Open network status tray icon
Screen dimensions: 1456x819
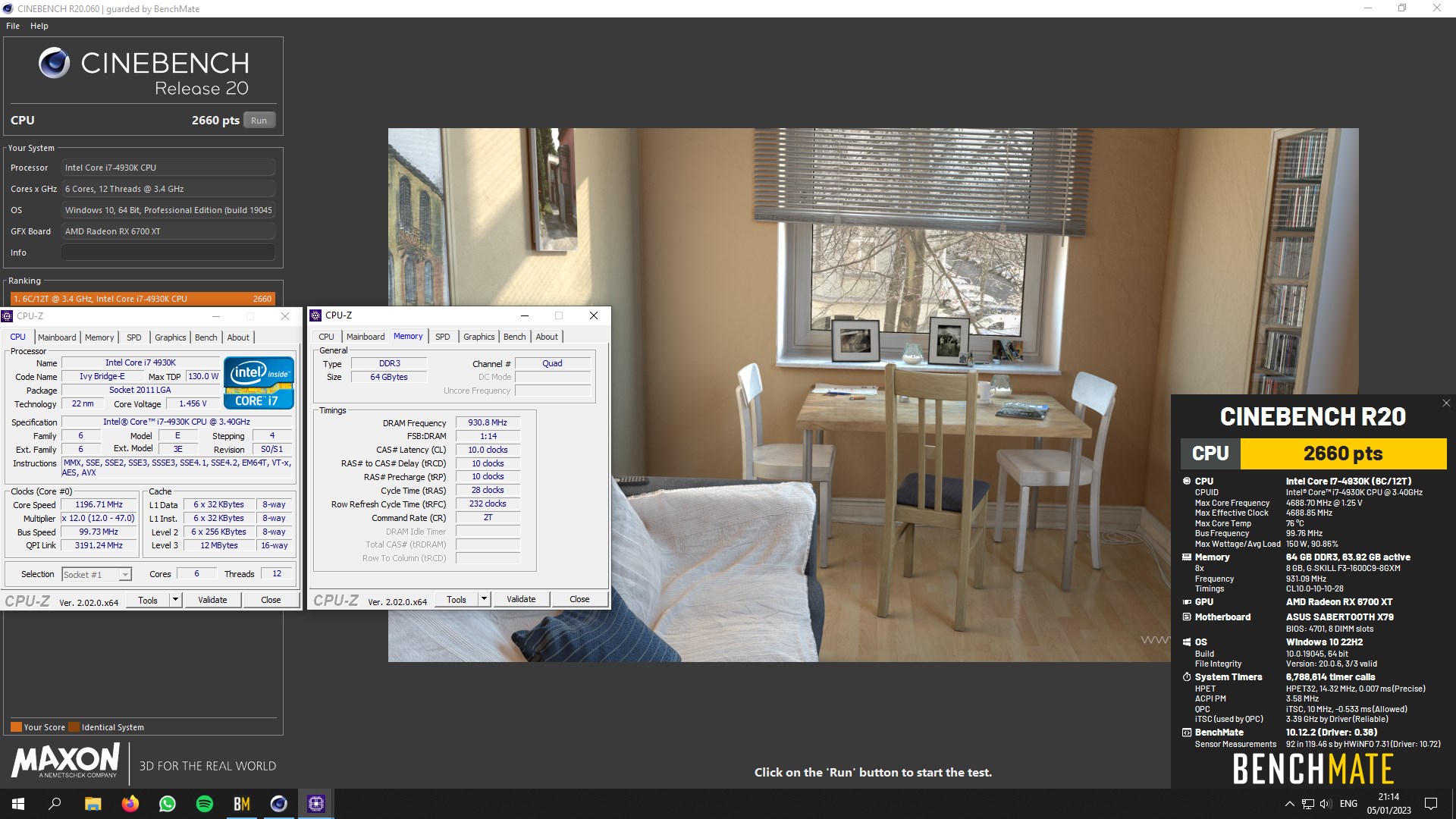(x=1308, y=804)
